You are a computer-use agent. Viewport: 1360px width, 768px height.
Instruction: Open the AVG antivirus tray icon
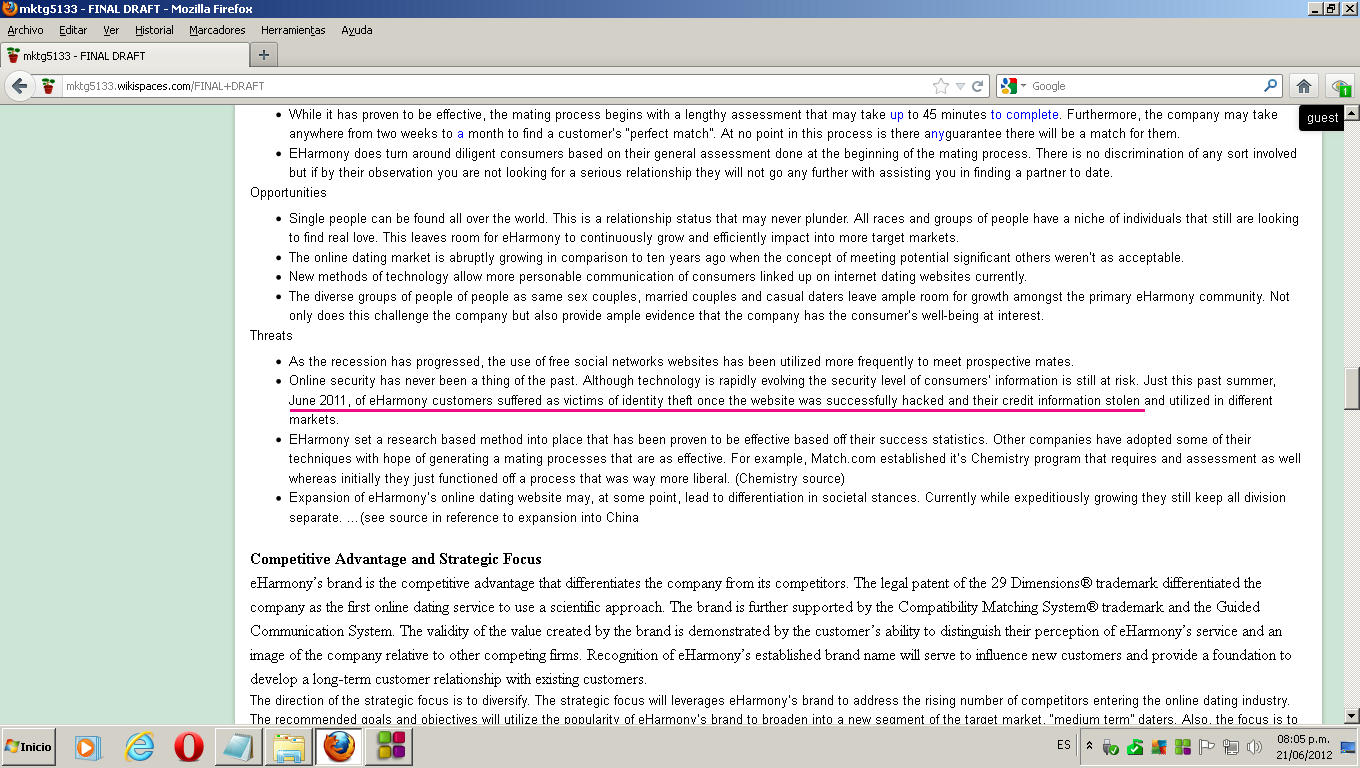point(1159,747)
